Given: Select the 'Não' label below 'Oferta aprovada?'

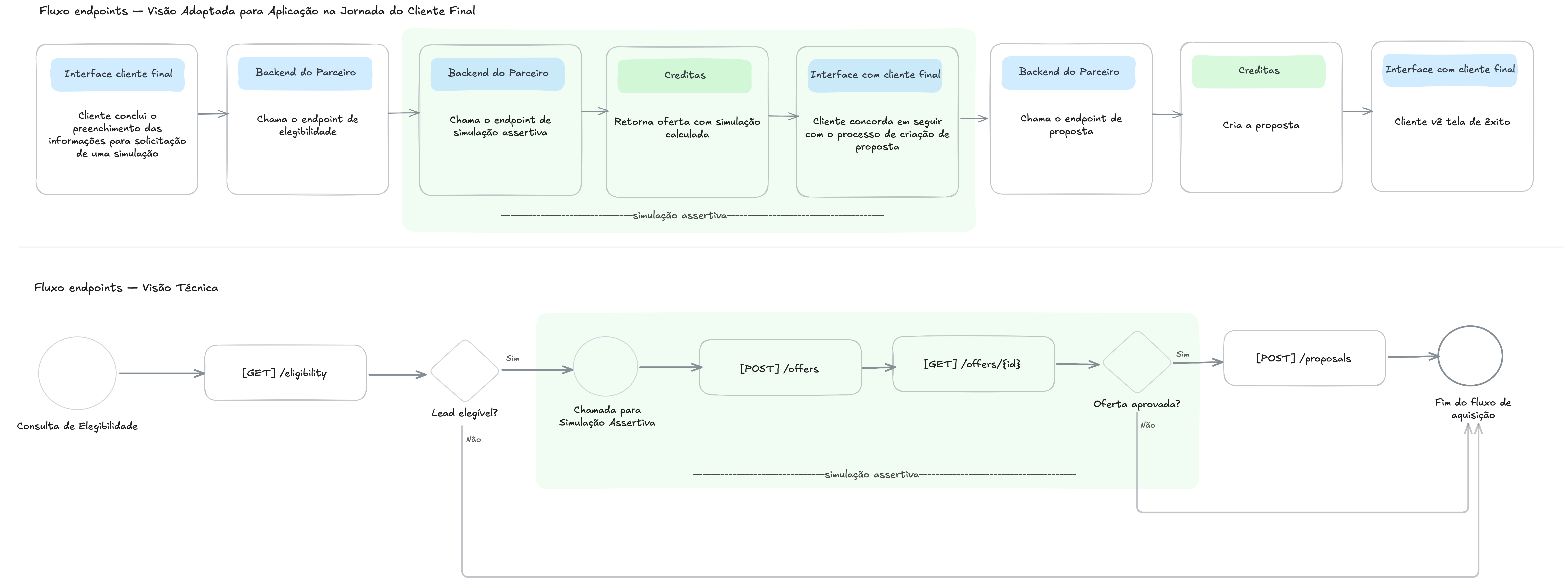Looking at the screenshot, I should point(1147,425).
